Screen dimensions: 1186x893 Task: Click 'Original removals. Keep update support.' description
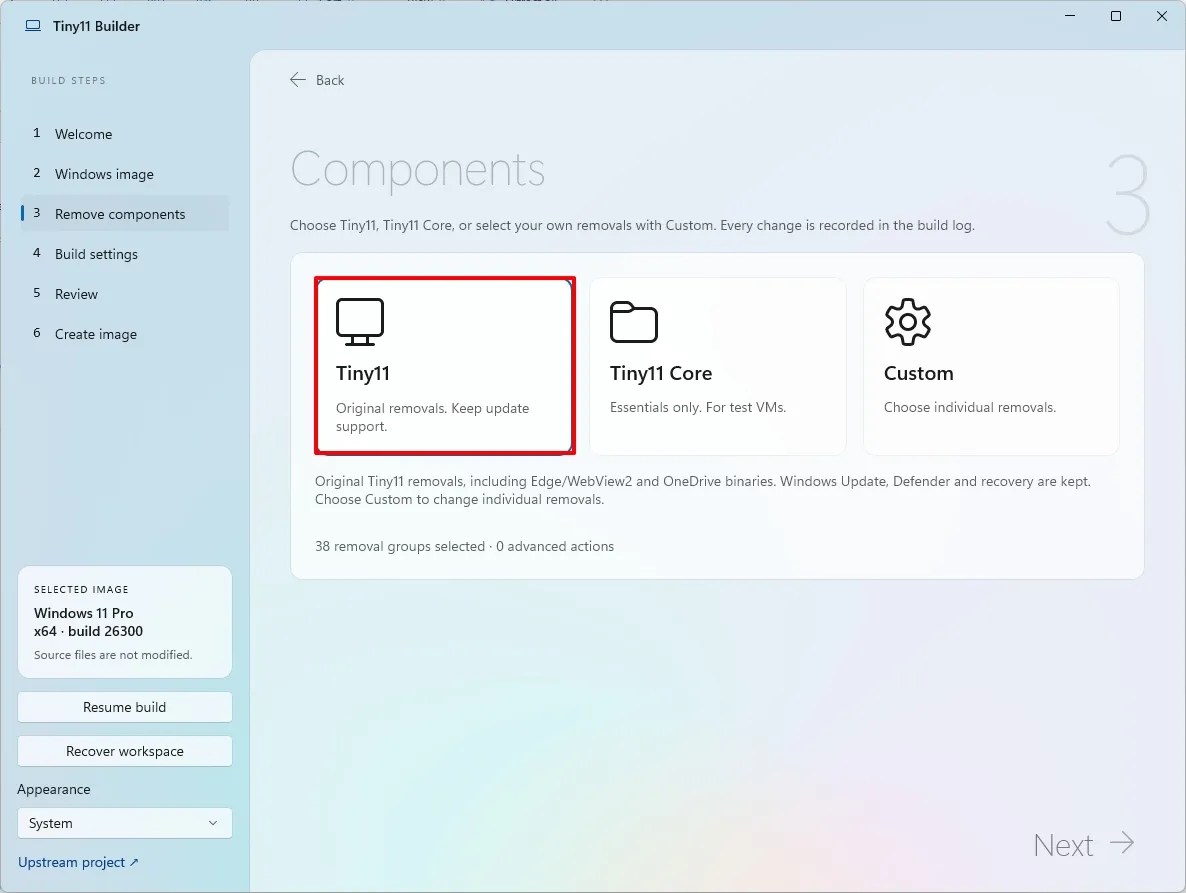click(433, 417)
